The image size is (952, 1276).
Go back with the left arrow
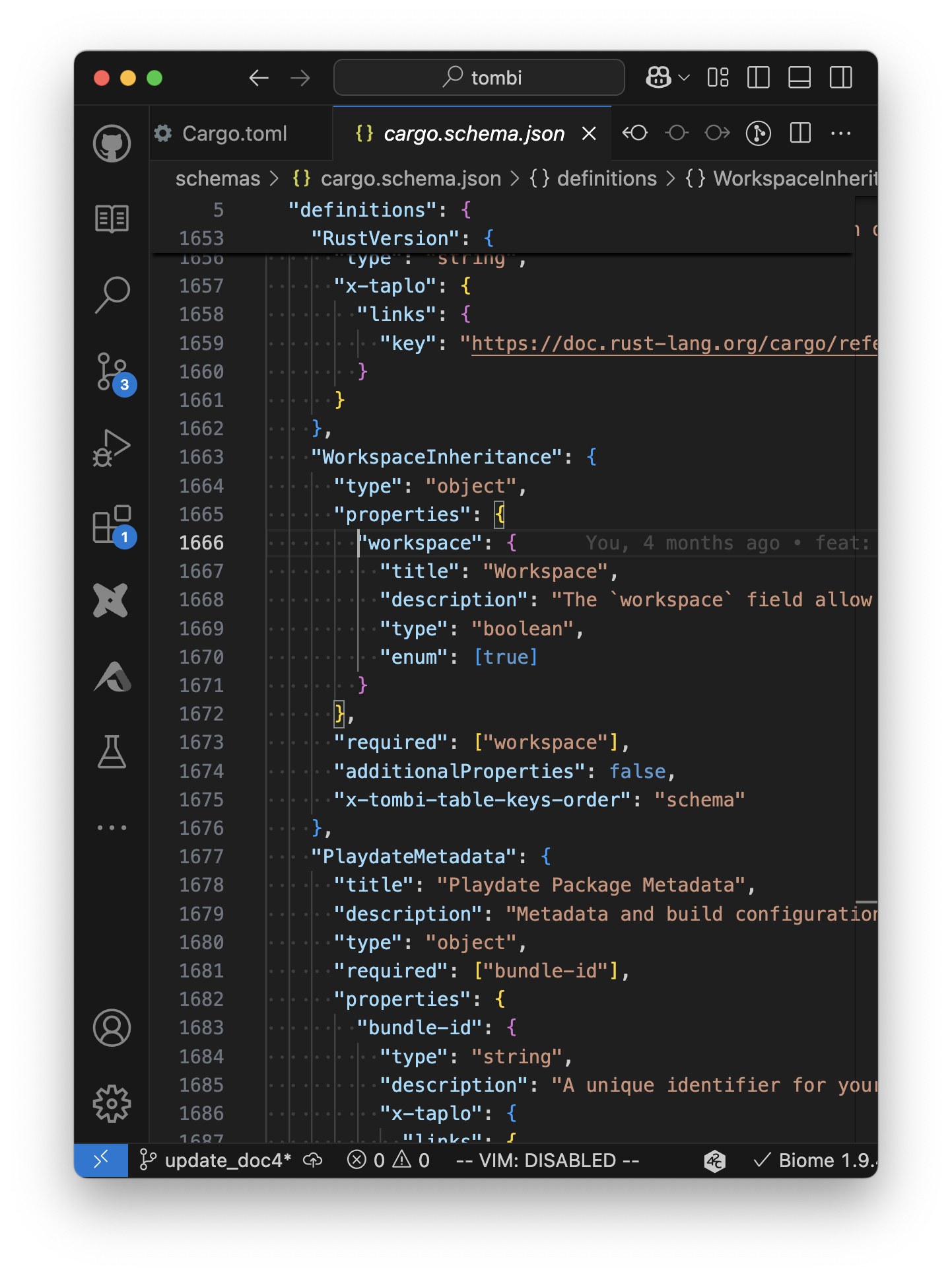pos(259,78)
